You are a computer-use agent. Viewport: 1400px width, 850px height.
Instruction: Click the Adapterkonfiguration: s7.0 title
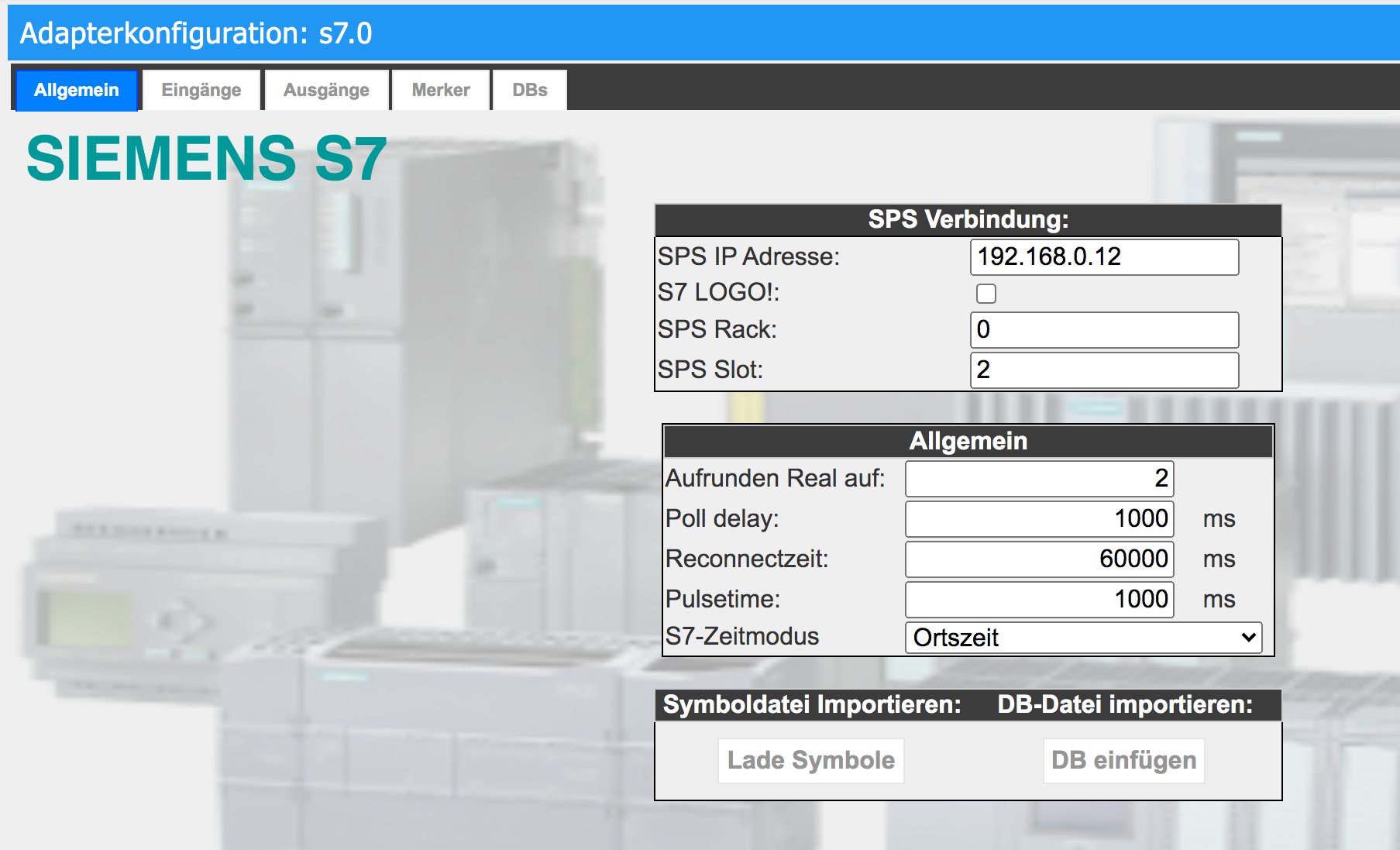coord(196,33)
